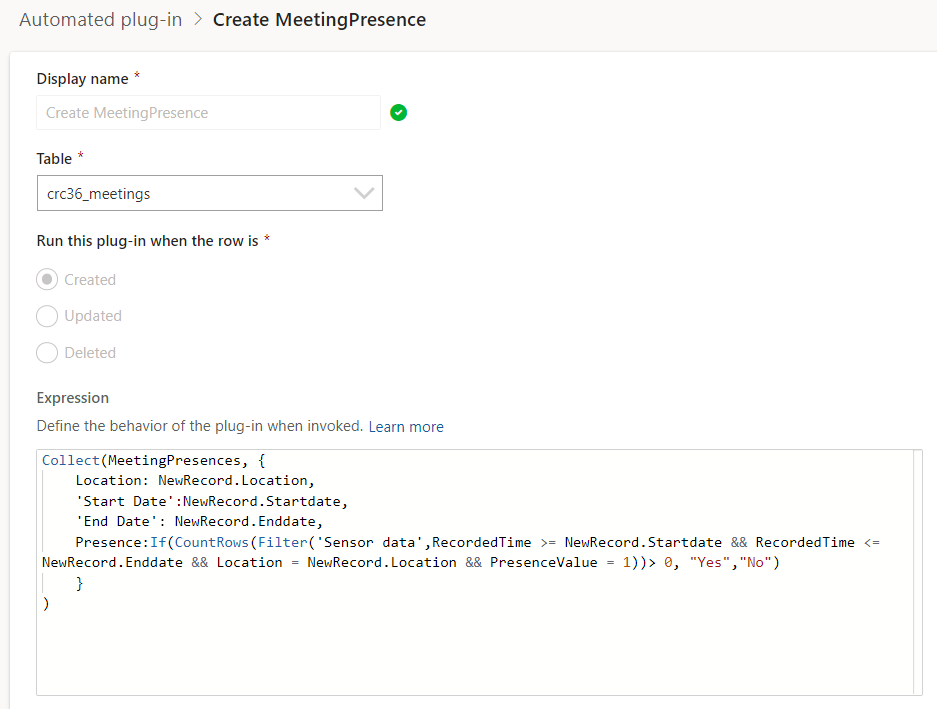The height and width of the screenshot is (709, 937).
Task: Click the breadcrumb chevron separator
Action: point(198,20)
